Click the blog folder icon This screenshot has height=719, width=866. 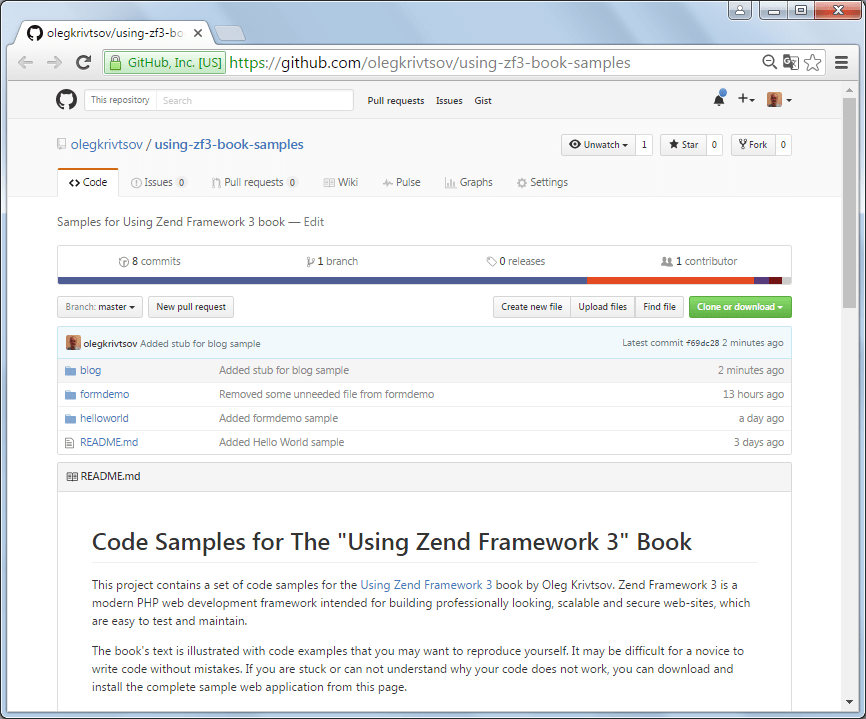pos(70,370)
